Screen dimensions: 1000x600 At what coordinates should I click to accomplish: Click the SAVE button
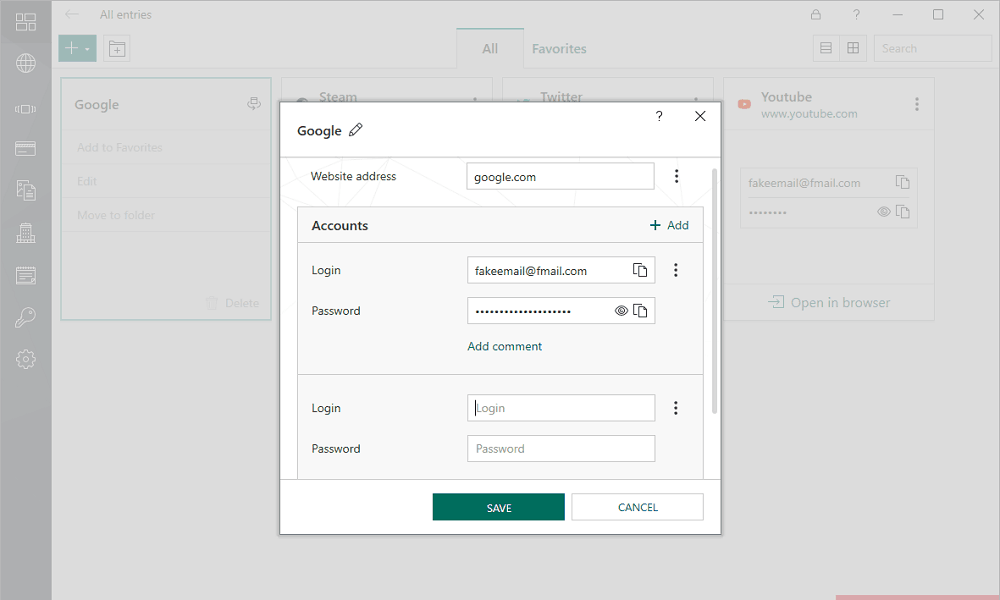pos(499,507)
